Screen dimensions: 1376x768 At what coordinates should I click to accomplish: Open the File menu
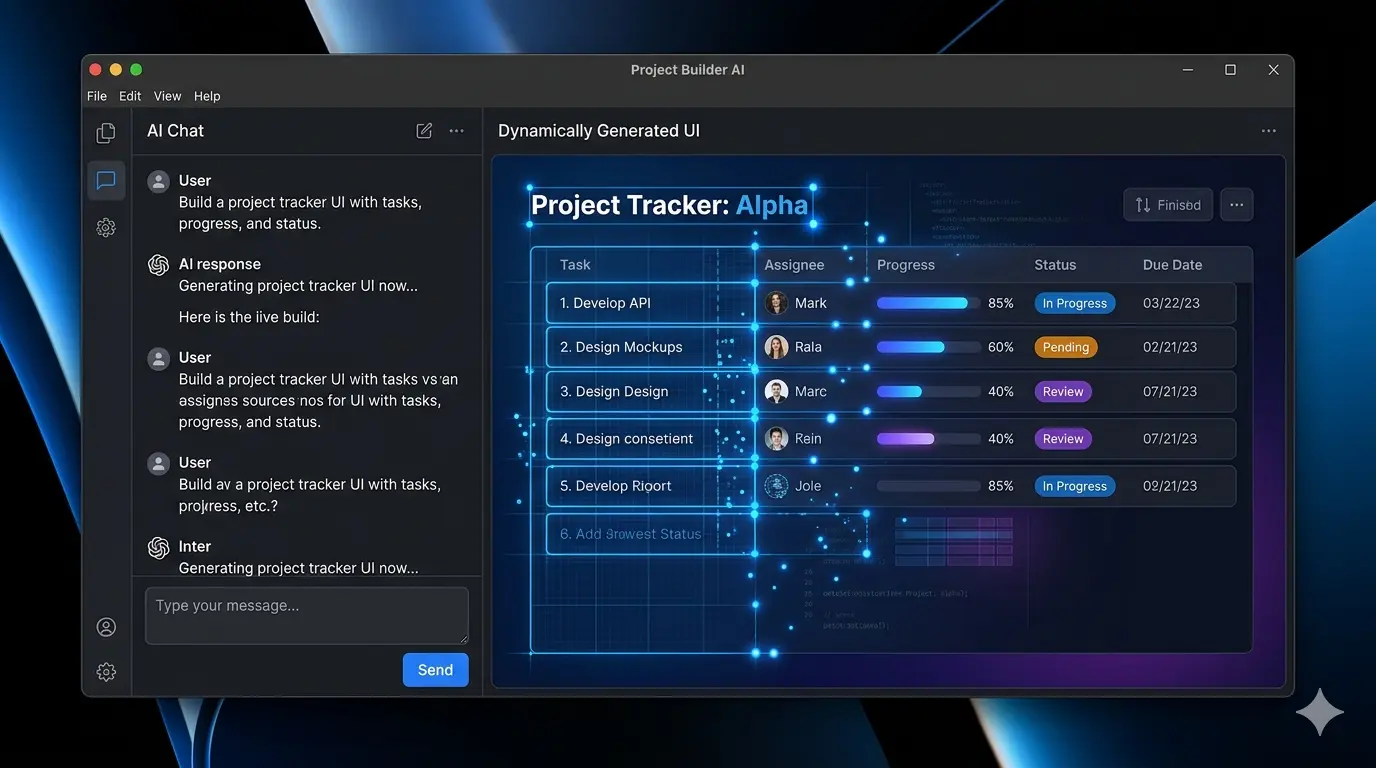tap(97, 96)
